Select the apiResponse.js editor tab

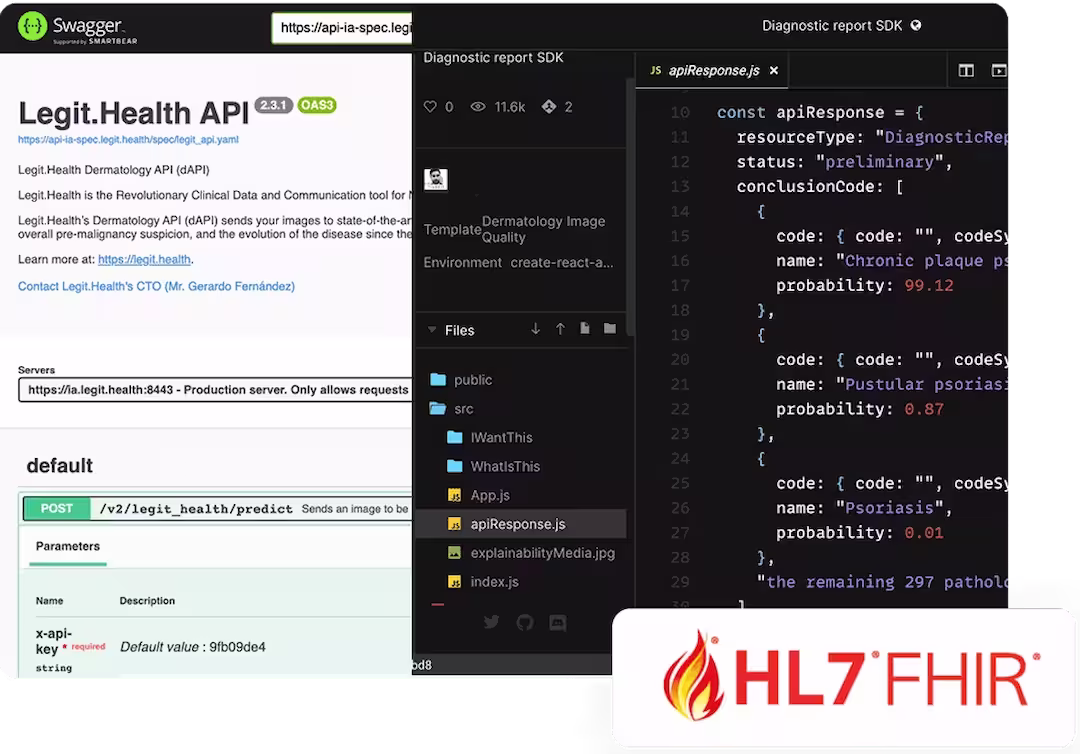[x=712, y=70]
